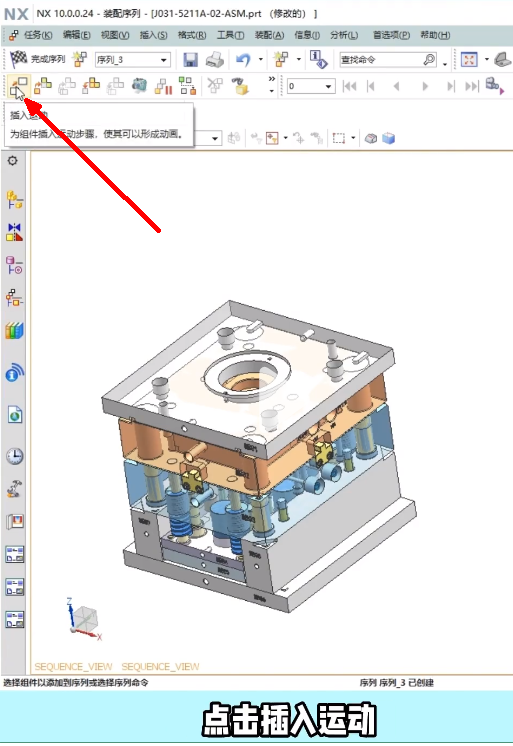
Task: Save the part with the floppy disk icon
Action: click(190, 60)
